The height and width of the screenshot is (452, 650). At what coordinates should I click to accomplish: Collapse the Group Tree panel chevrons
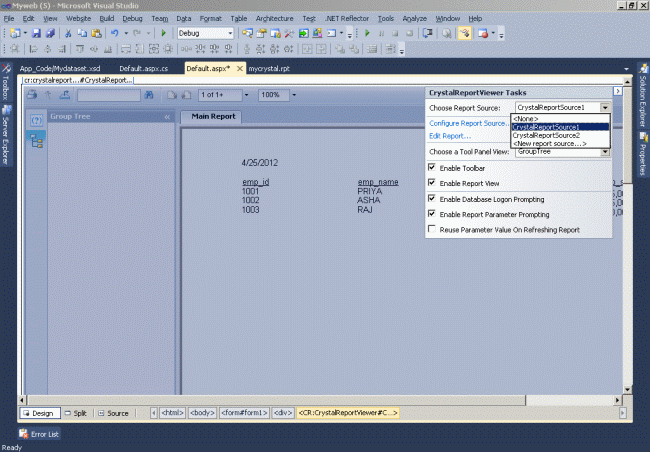(168, 116)
